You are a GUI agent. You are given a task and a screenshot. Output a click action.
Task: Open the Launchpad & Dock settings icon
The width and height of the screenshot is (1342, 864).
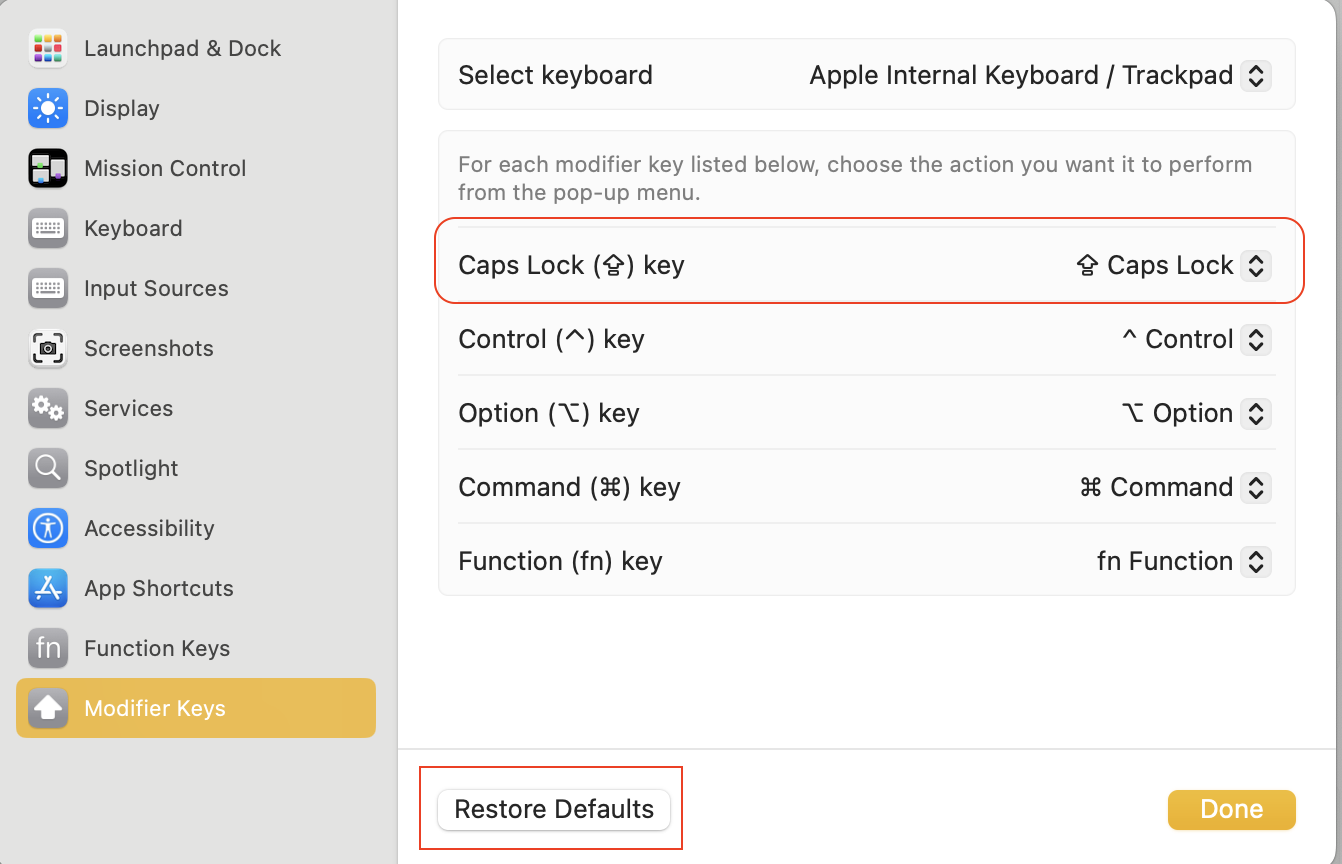coord(47,48)
